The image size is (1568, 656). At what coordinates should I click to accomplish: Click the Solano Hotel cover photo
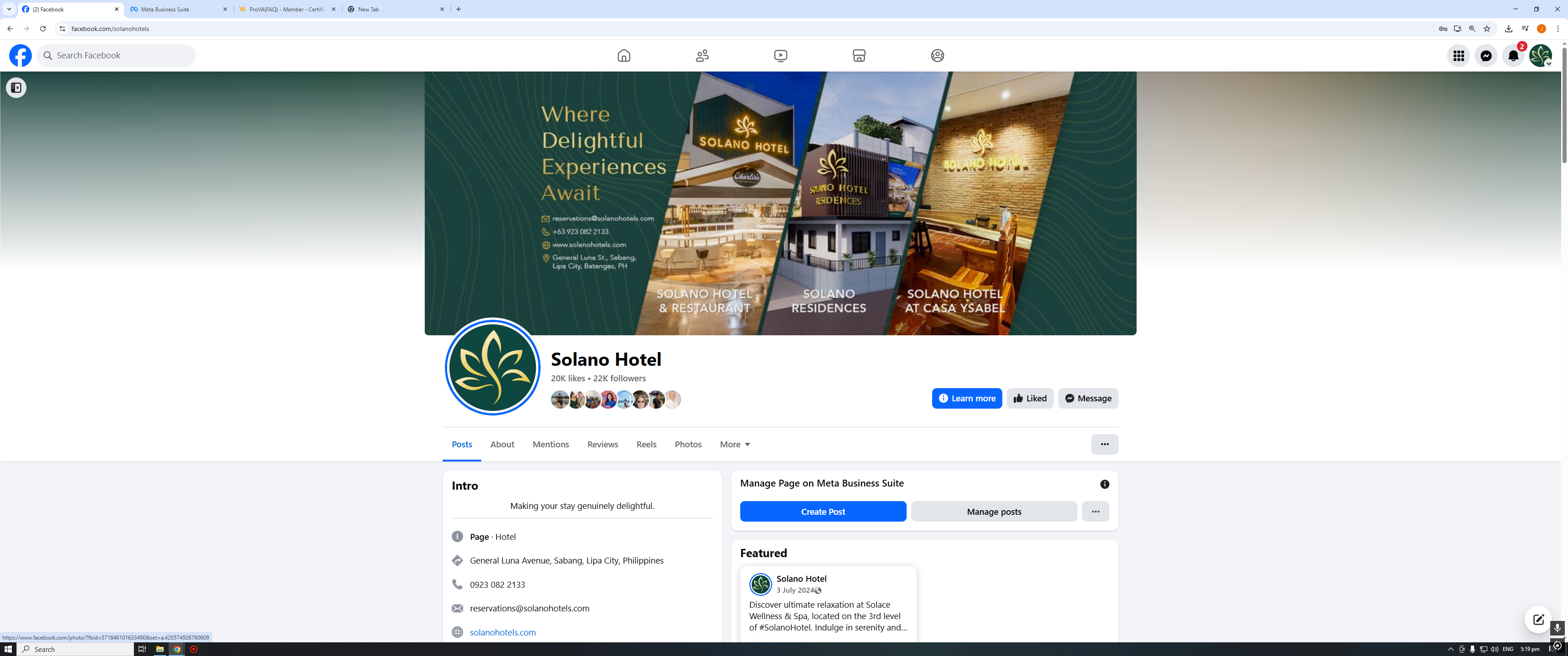pos(780,203)
